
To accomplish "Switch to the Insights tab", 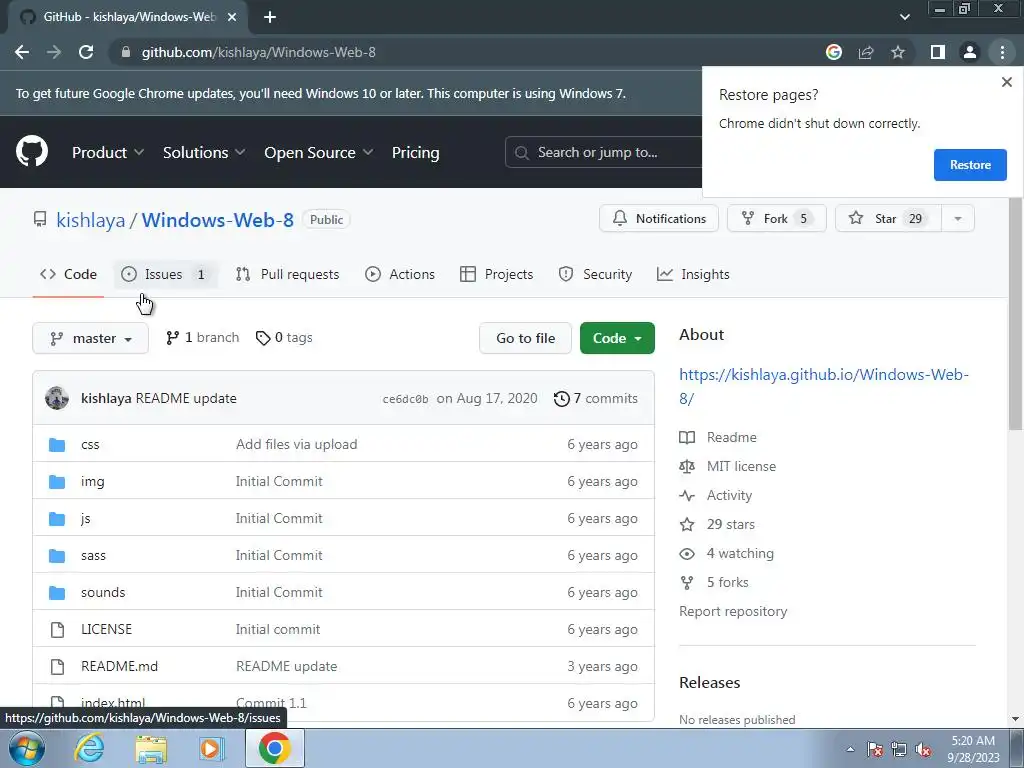I will [x=693, y=274].
